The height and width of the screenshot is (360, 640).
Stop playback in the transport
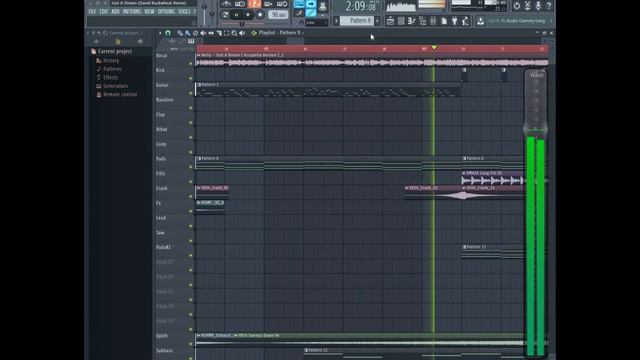tap(248, 15)
